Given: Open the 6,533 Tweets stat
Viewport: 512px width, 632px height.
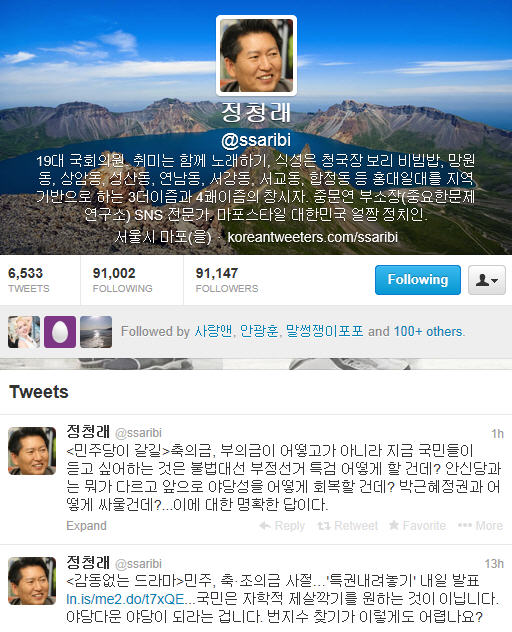Looking at the screenshot, I should tap(29, 280).
